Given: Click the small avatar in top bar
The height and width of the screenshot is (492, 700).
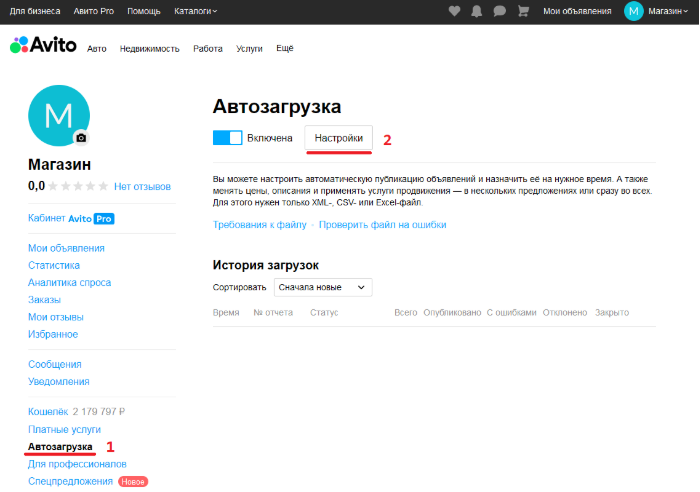Looking at the screenshot, I should (634, 11).
